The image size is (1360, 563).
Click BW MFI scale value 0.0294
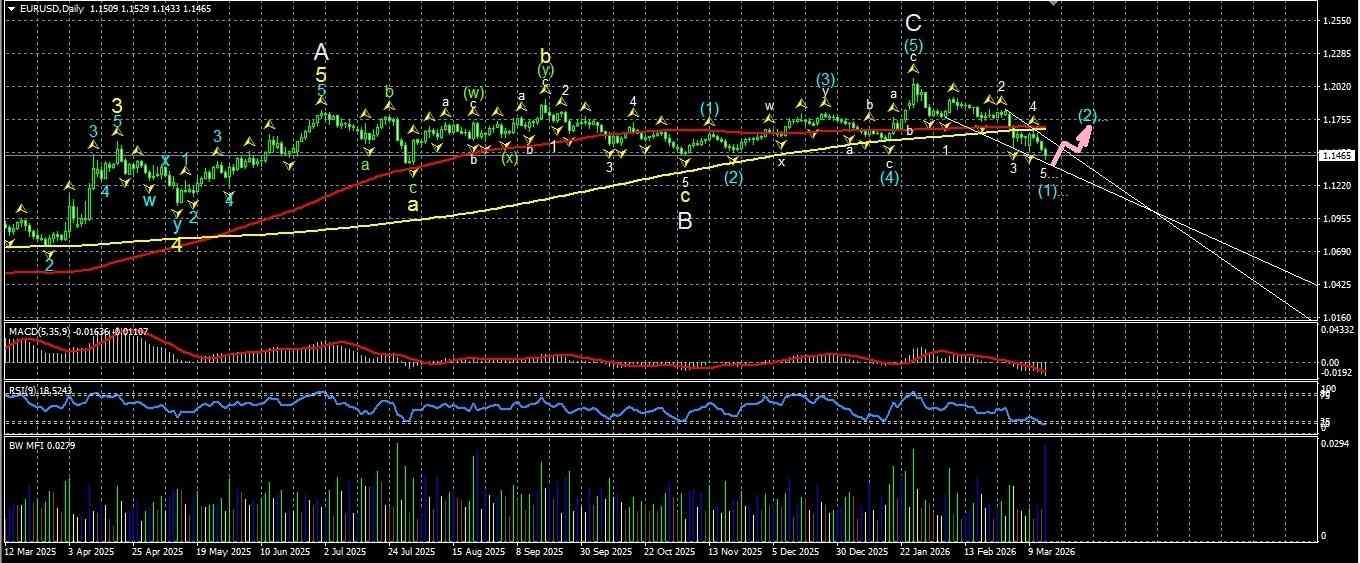point(1334,443)
